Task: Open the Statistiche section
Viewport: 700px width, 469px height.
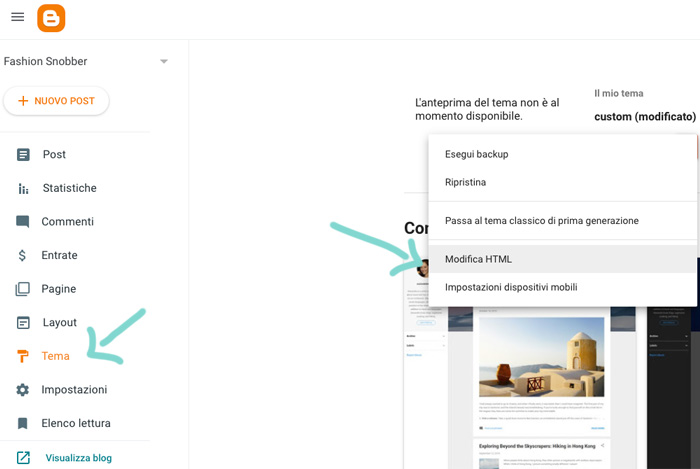Action: point(69,188)
